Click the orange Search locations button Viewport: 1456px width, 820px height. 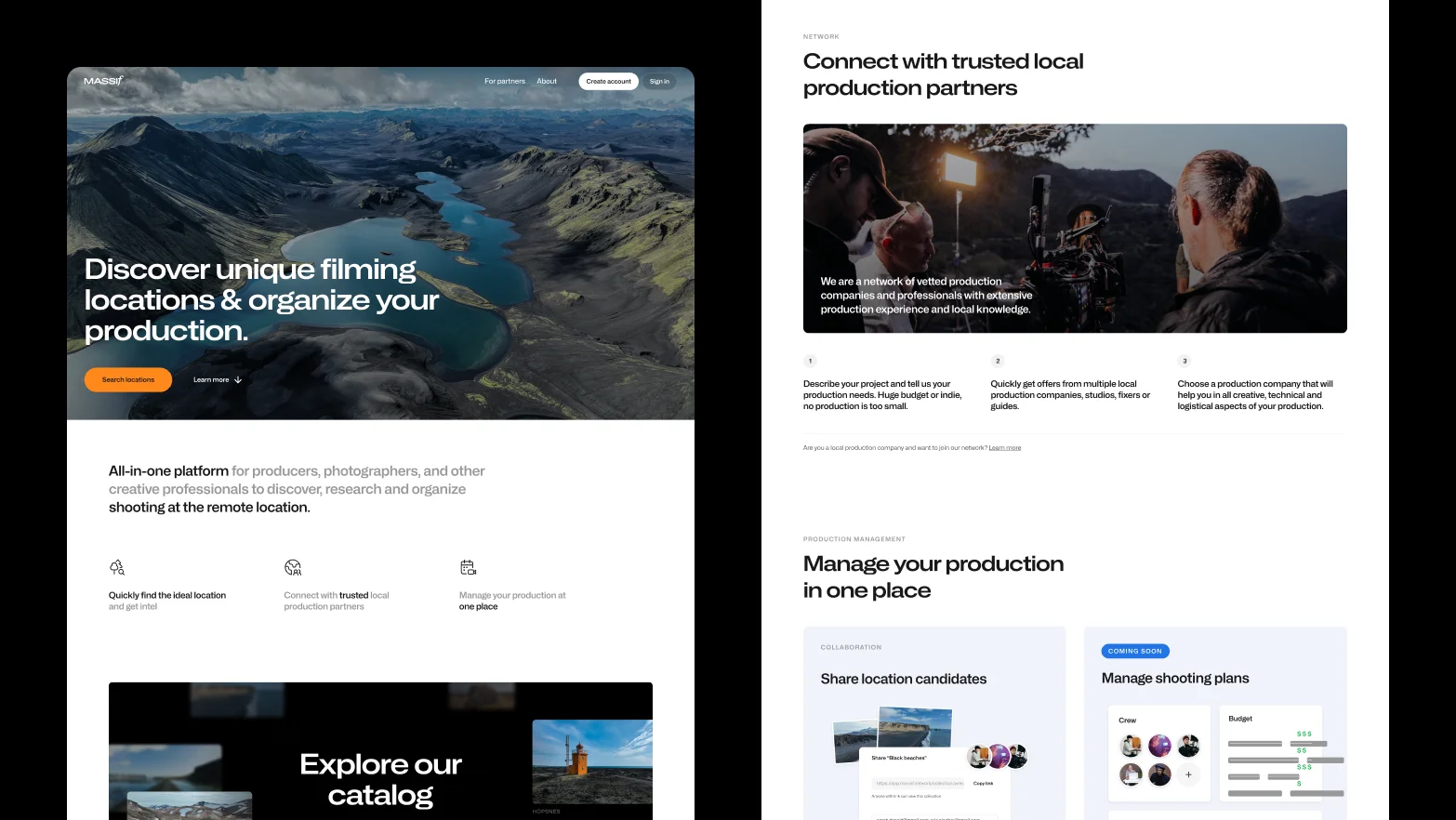click(x=128, y=380)
